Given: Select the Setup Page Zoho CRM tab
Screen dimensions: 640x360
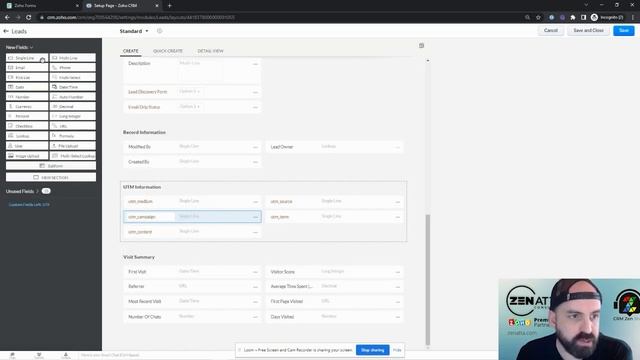Looking at the screenshot, I should [x=122, y=6].
